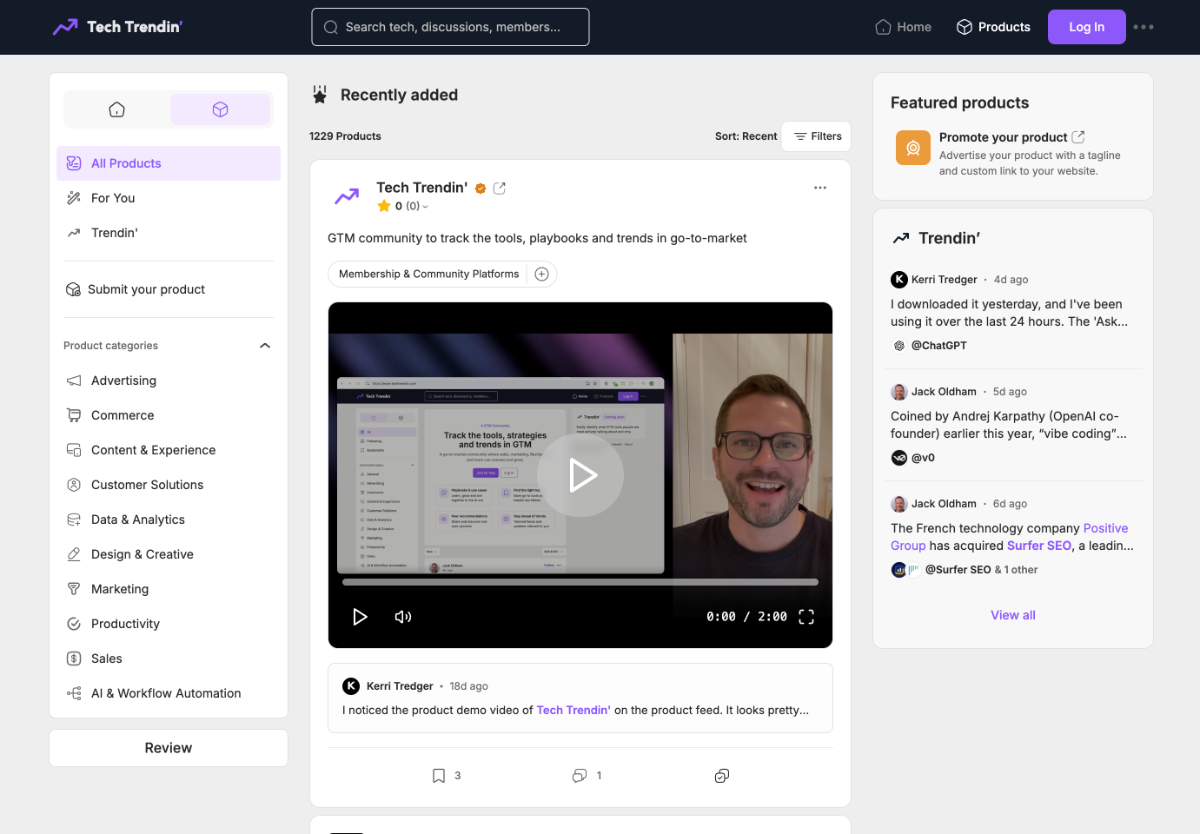
Task: Open the Marketing product category
Action: [x=119, y=589]
